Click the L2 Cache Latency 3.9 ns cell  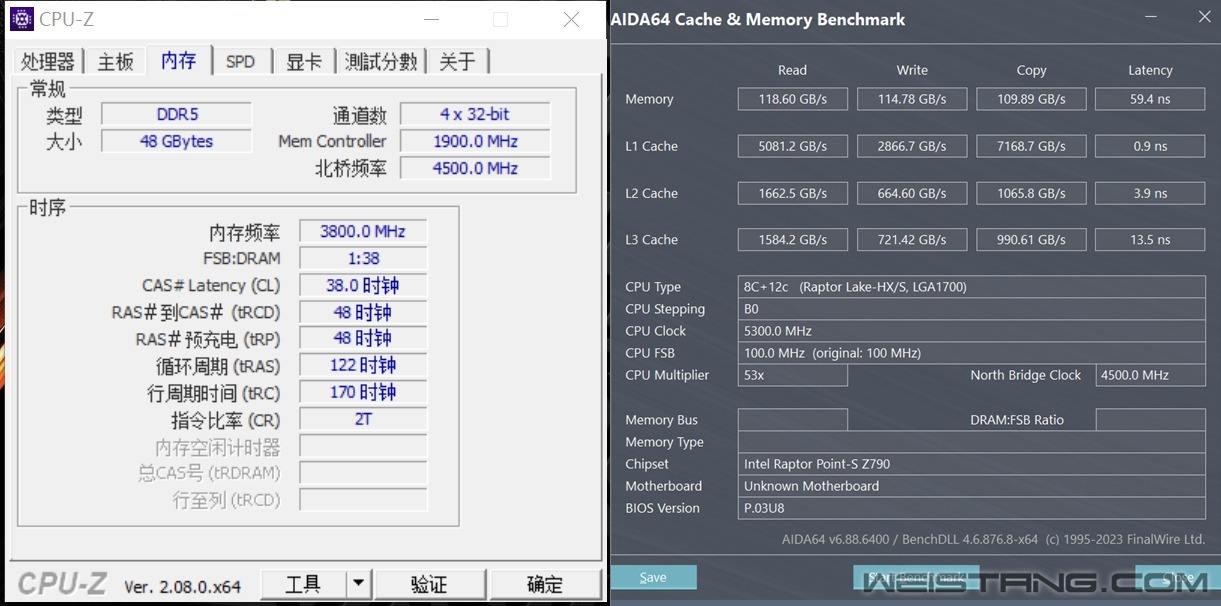click(1150, 193)
